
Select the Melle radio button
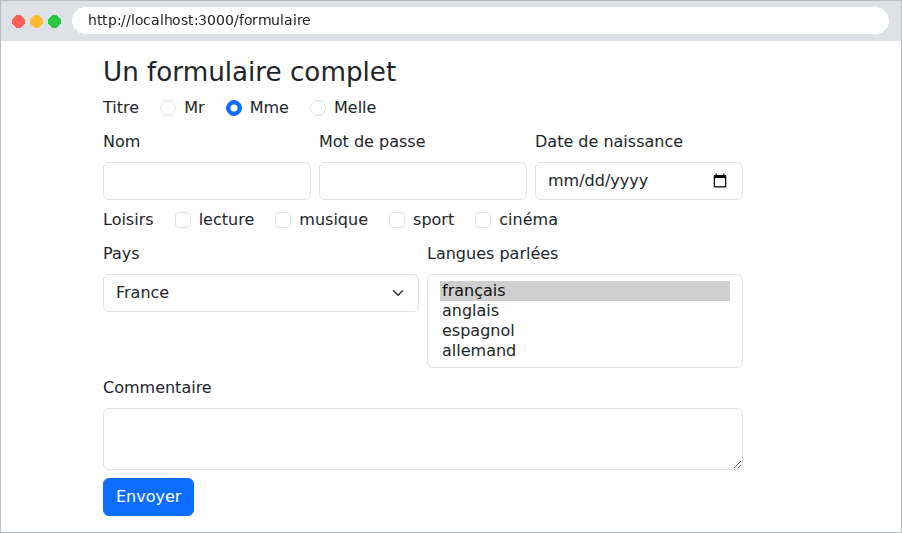[x=318, y=108]
